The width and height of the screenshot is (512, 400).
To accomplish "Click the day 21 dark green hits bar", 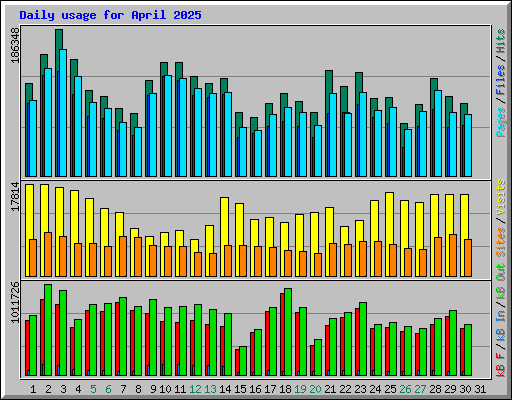I will 329,82.
